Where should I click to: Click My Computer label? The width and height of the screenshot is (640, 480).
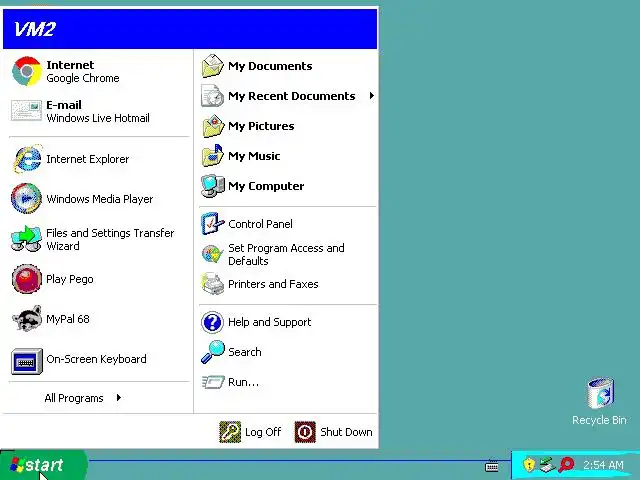[x=266, y=186]
